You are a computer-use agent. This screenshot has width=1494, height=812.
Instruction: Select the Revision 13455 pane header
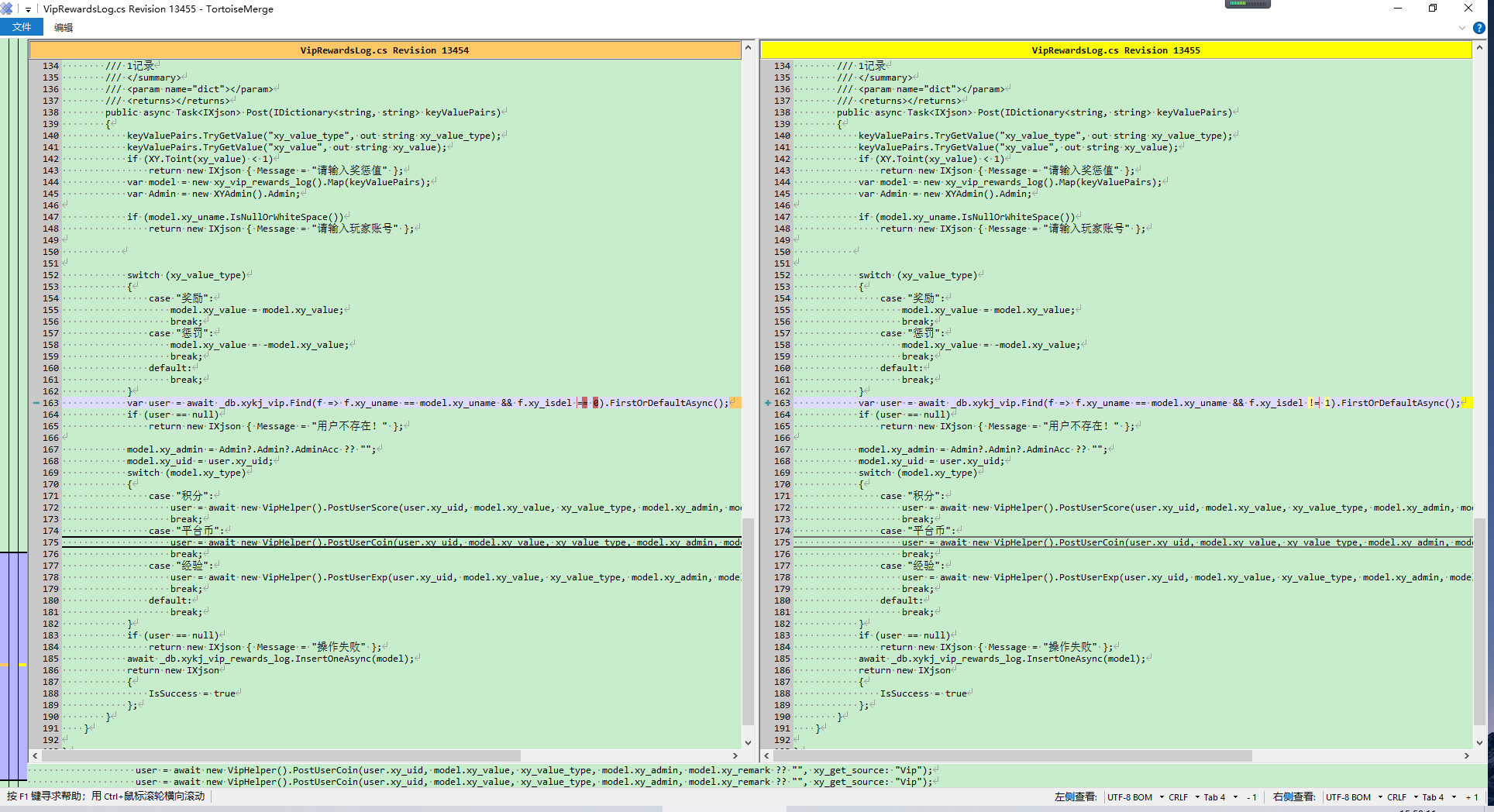[x=1115, y=50]
